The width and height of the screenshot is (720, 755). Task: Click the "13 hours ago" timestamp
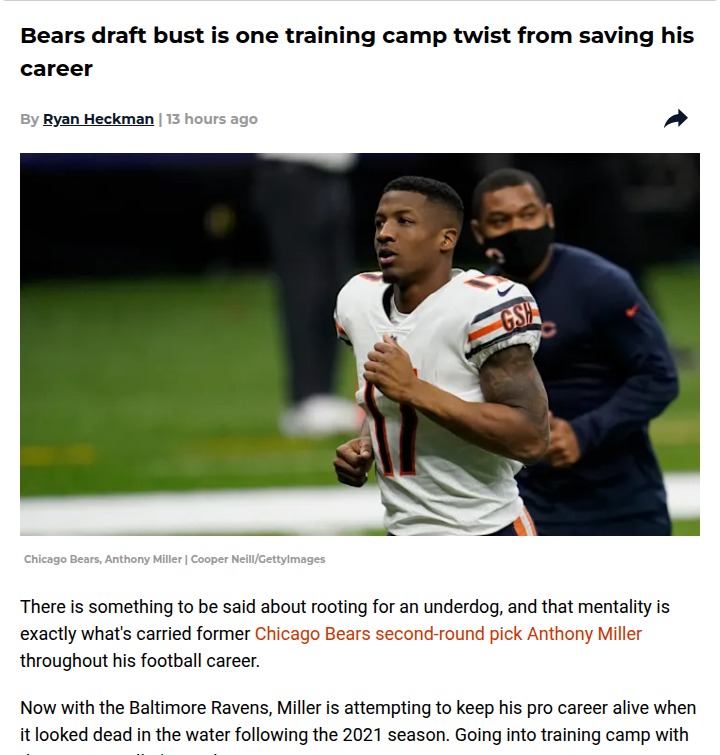(x=212, y=119)
